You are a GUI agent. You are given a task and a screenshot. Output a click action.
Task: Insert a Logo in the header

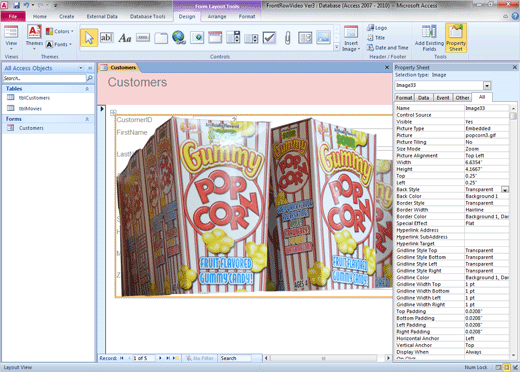377,28
